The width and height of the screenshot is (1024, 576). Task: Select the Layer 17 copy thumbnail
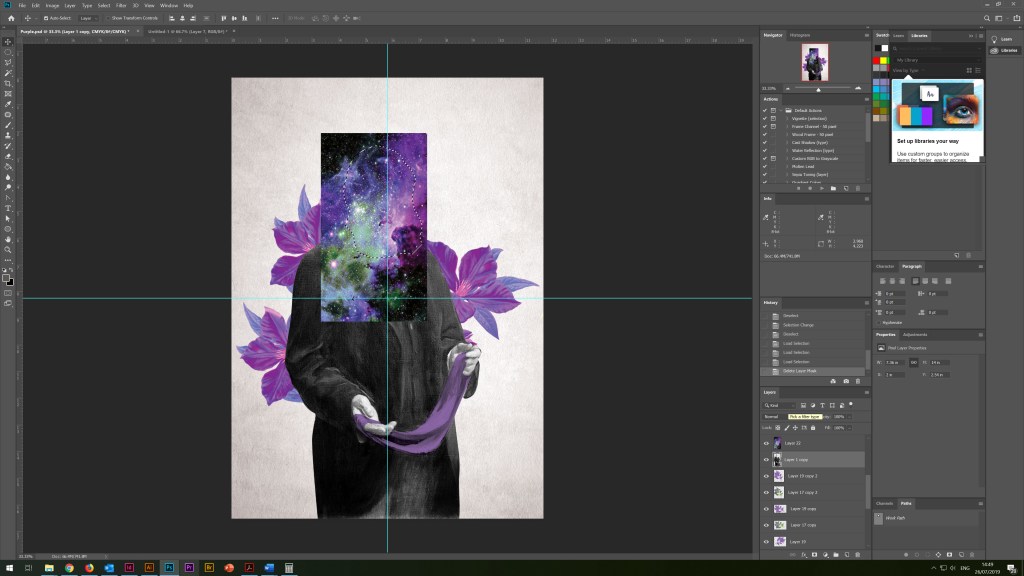778,525
